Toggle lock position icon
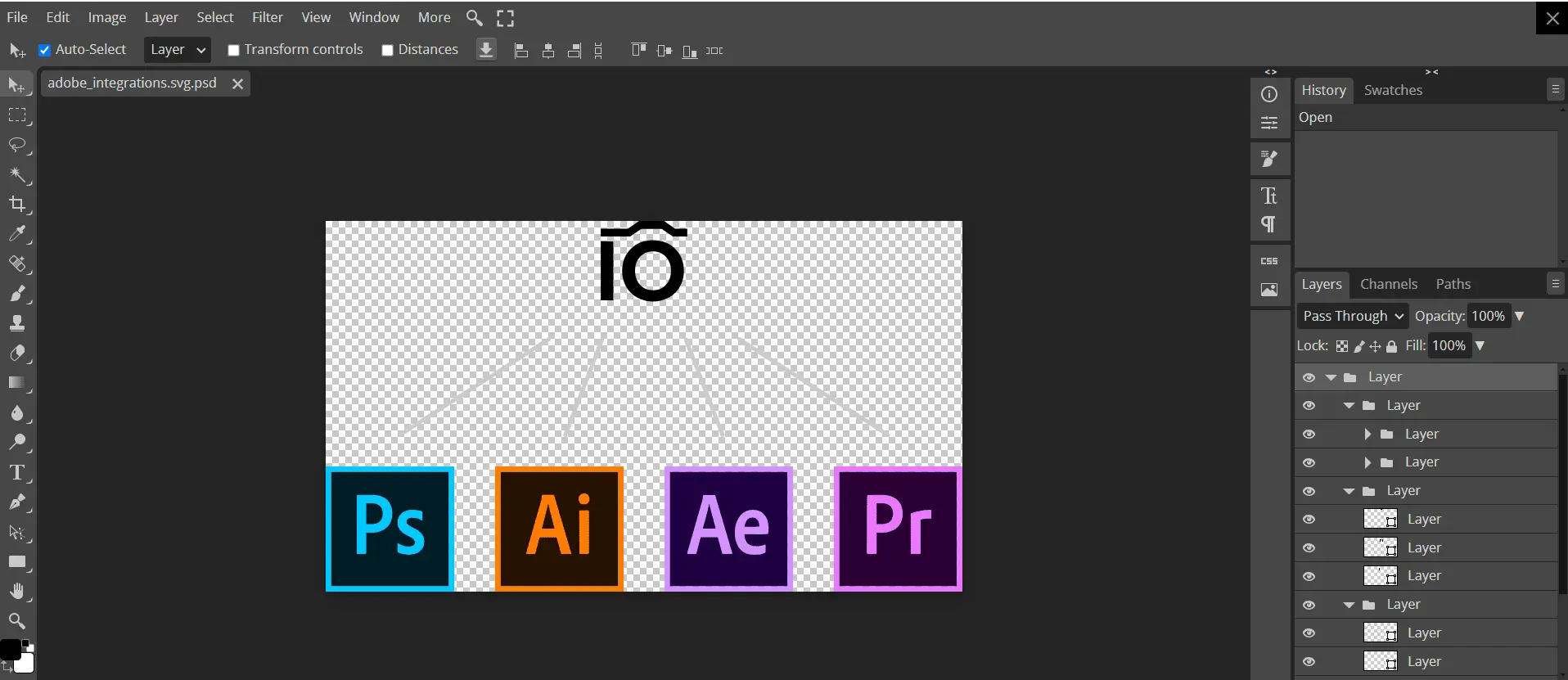1568x680 pixels. coord(1375,346)
